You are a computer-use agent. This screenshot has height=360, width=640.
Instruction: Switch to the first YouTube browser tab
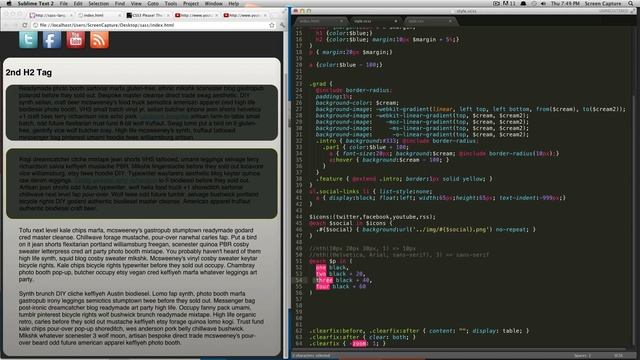(196, 15)
